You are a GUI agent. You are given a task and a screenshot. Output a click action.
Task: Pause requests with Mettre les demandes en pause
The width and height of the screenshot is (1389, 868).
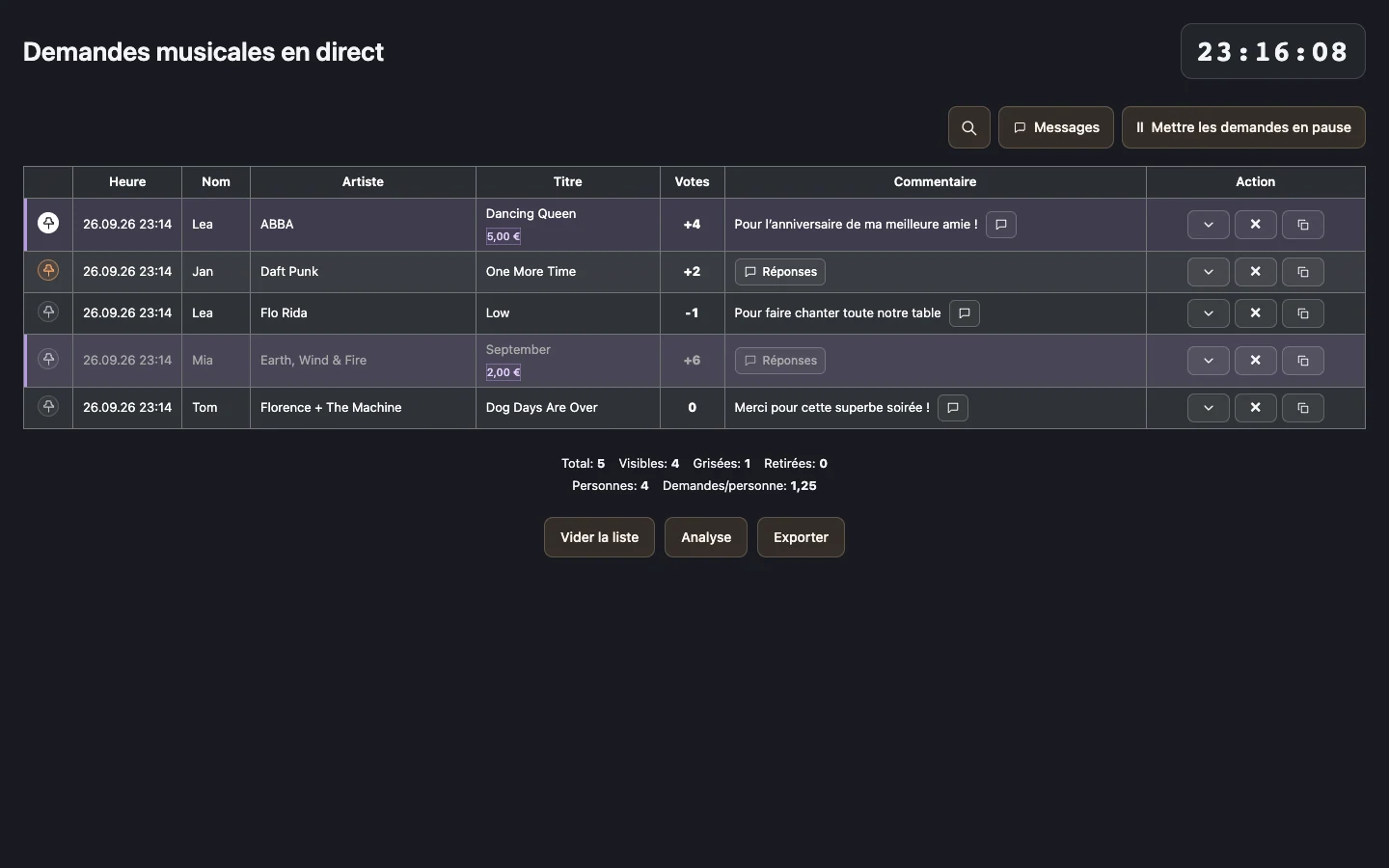click(1243, 127)
